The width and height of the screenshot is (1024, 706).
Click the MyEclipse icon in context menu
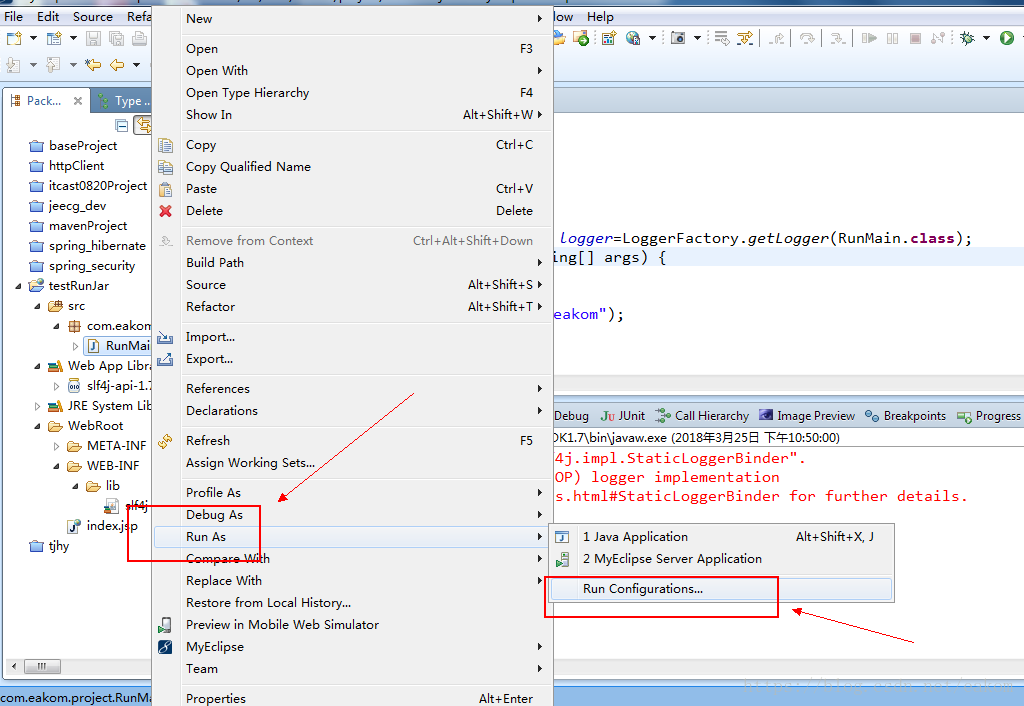pos(165,647)
